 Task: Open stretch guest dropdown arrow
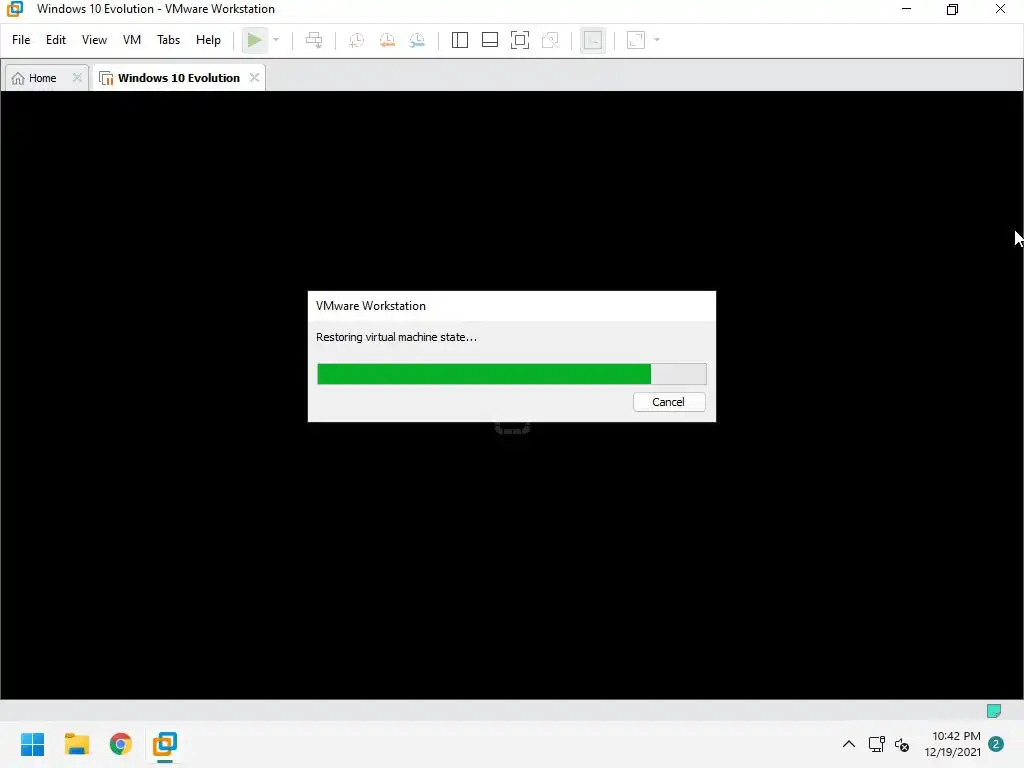(x=657, y=40)
